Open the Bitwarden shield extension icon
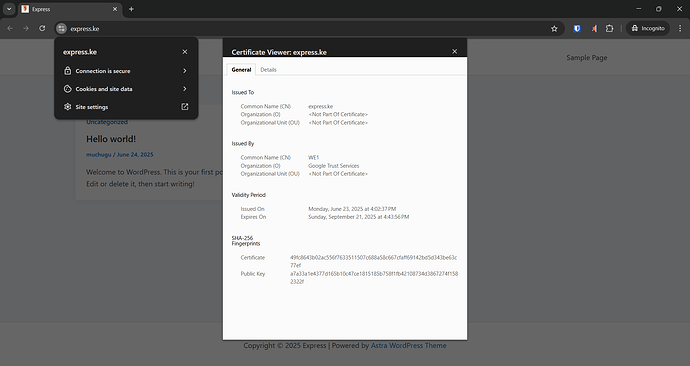690x366 pixels. pos(577,29)
